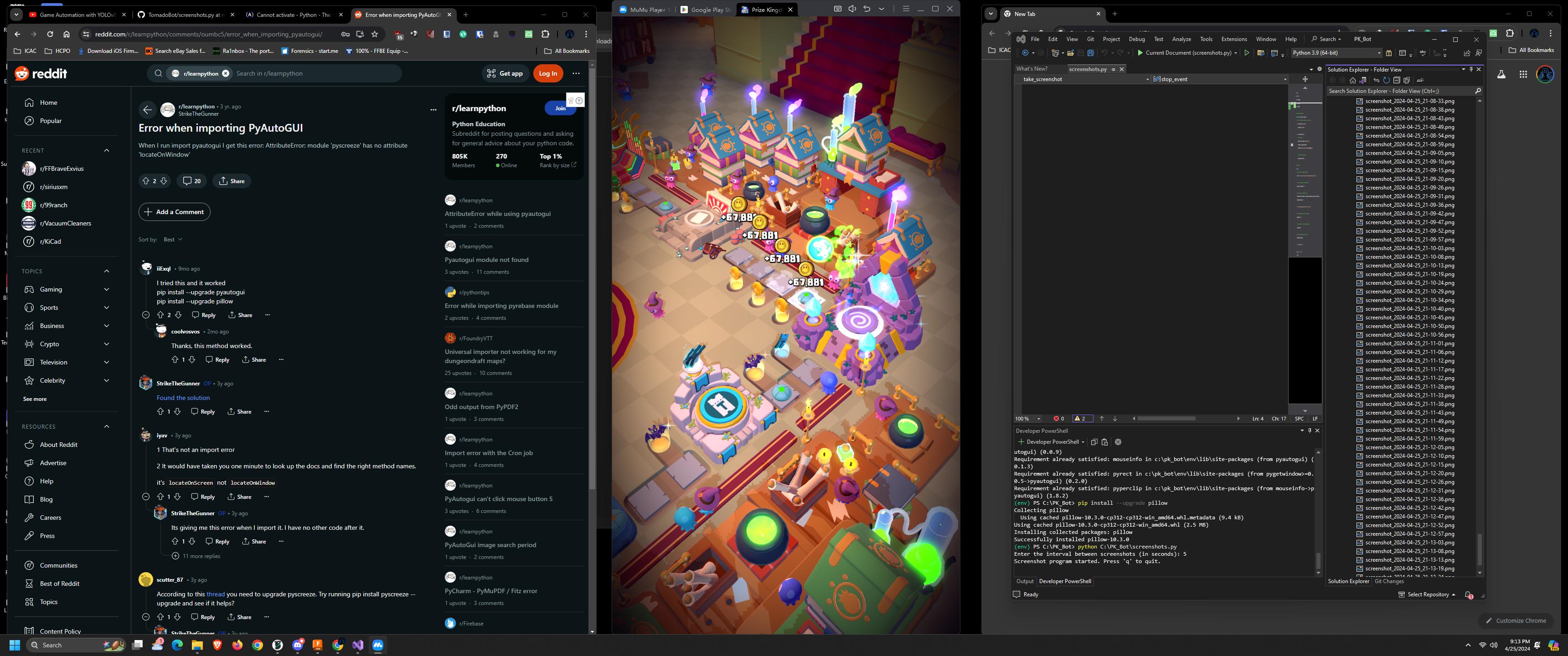Click Save All icon in Visual Studio toolbar
Image resolution: width=1568 pixels, height=656 pixels.
1091,53
